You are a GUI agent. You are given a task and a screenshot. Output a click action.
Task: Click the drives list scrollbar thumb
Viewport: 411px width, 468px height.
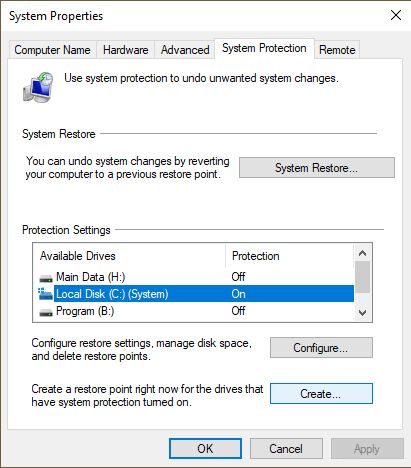point(362,277)
